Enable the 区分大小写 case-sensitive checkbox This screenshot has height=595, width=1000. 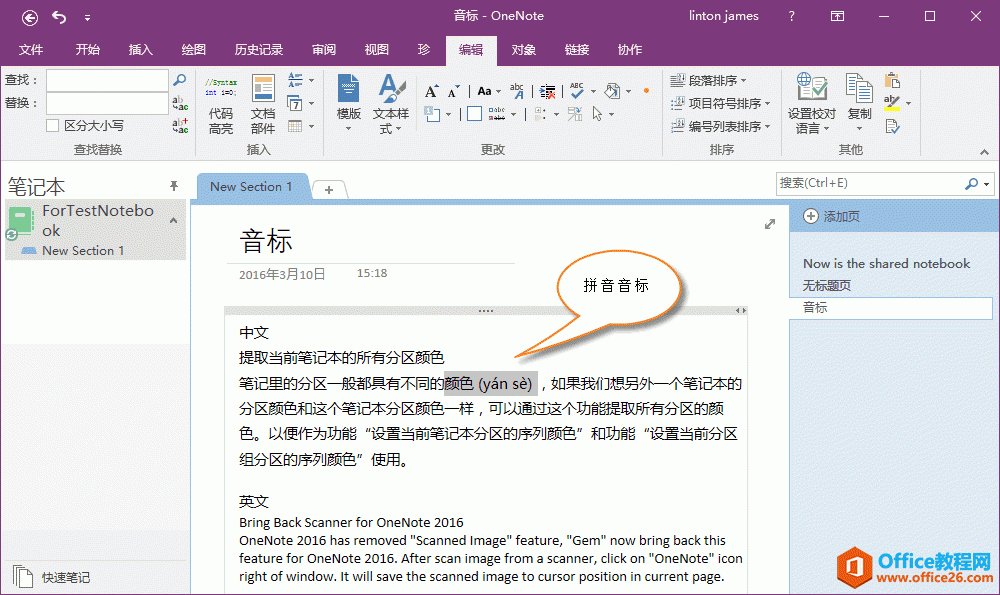[x=53, y=126]
